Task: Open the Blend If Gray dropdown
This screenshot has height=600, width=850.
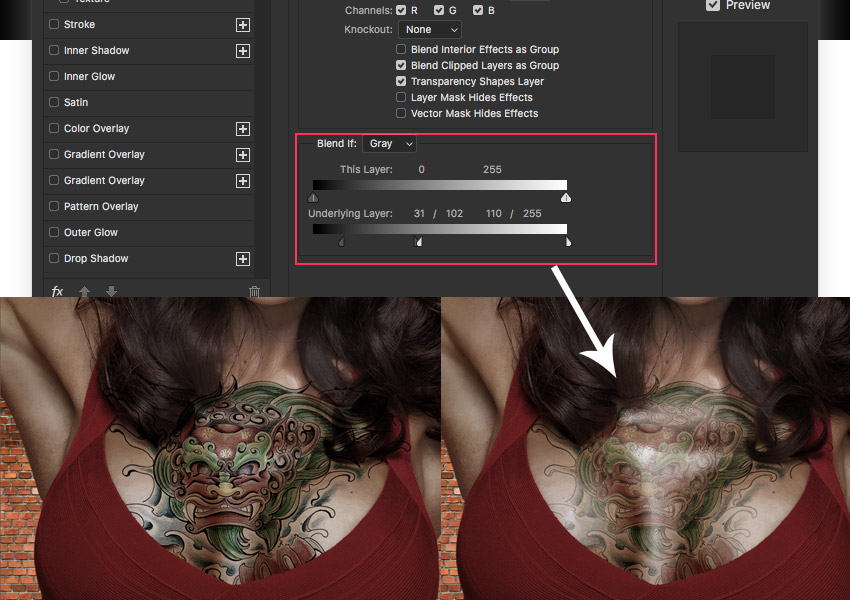Action: (390, 144)
